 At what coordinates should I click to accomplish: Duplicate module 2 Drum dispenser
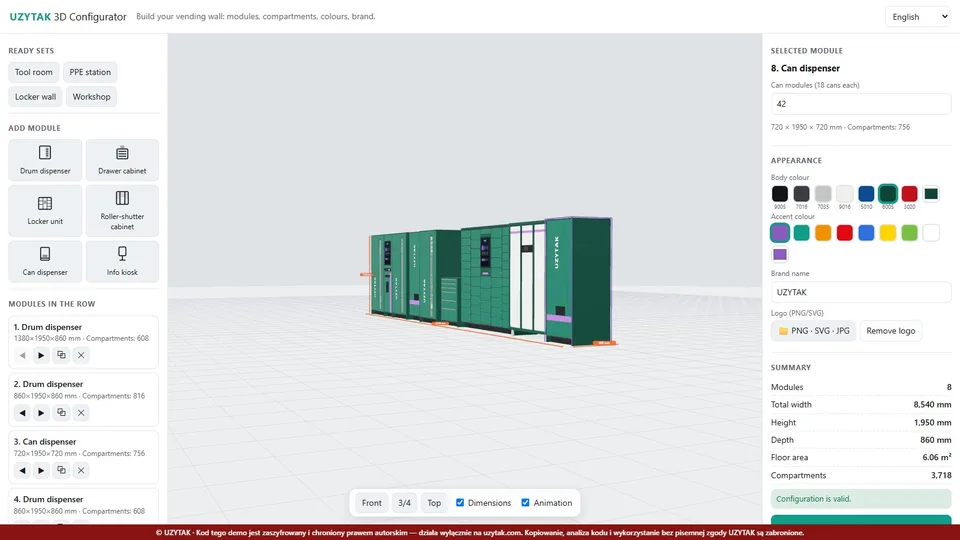tap(61, 413)
